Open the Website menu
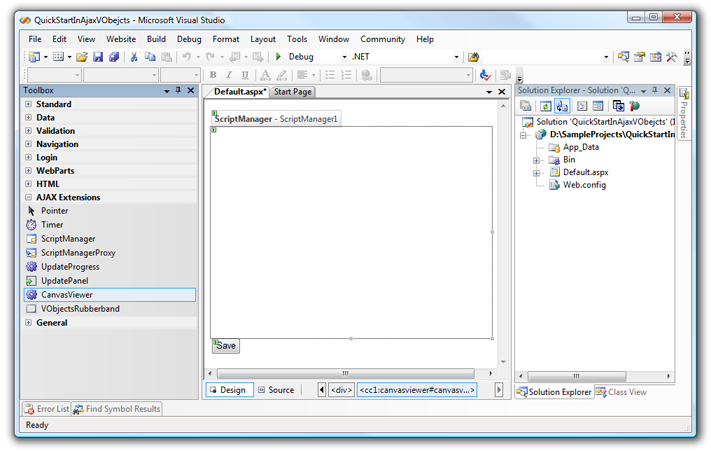The width and height of the screenshot is (711, 451). (x=121, y=39)
